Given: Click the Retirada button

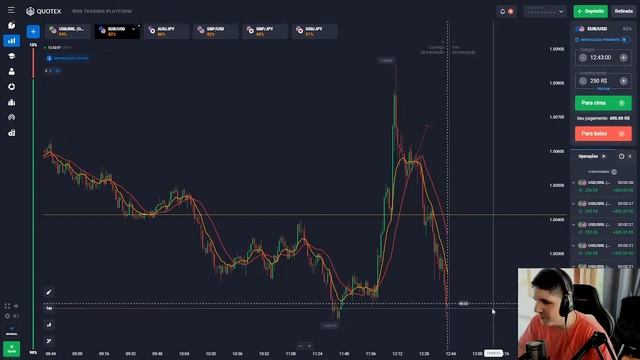Looking at the screenshot, I should (x=623, y=11).
